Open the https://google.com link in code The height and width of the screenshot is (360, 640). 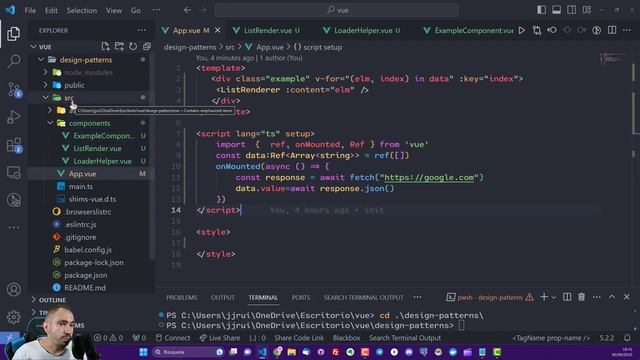[429, 178]
